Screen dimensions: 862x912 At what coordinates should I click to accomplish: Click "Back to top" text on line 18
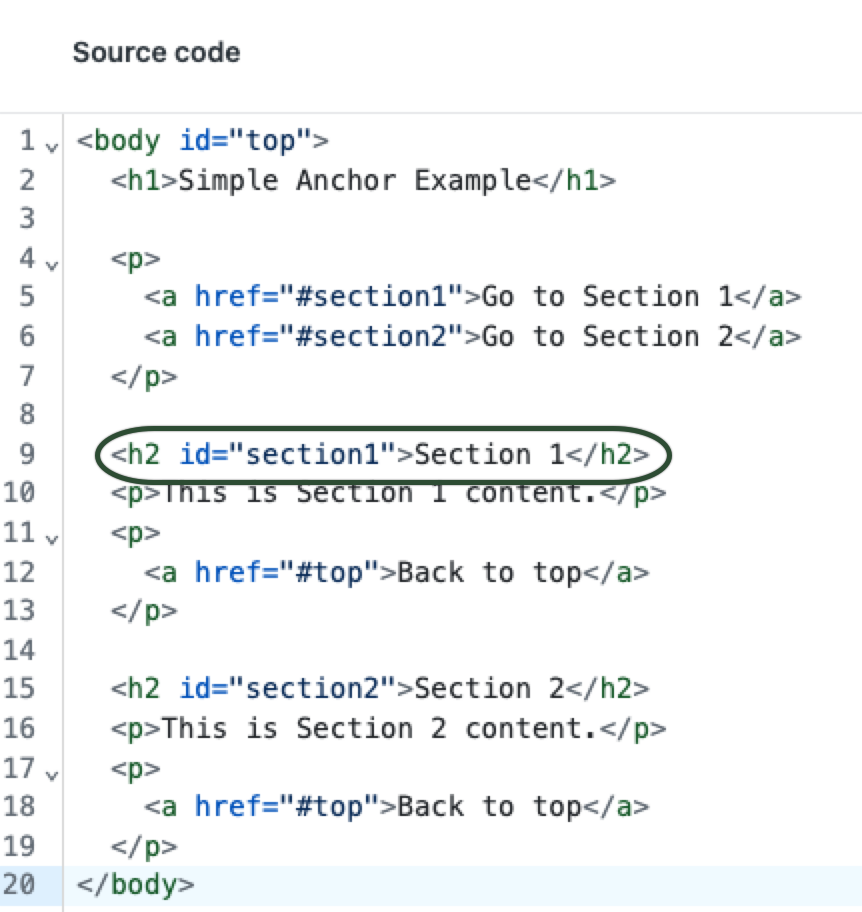(489, 807)
